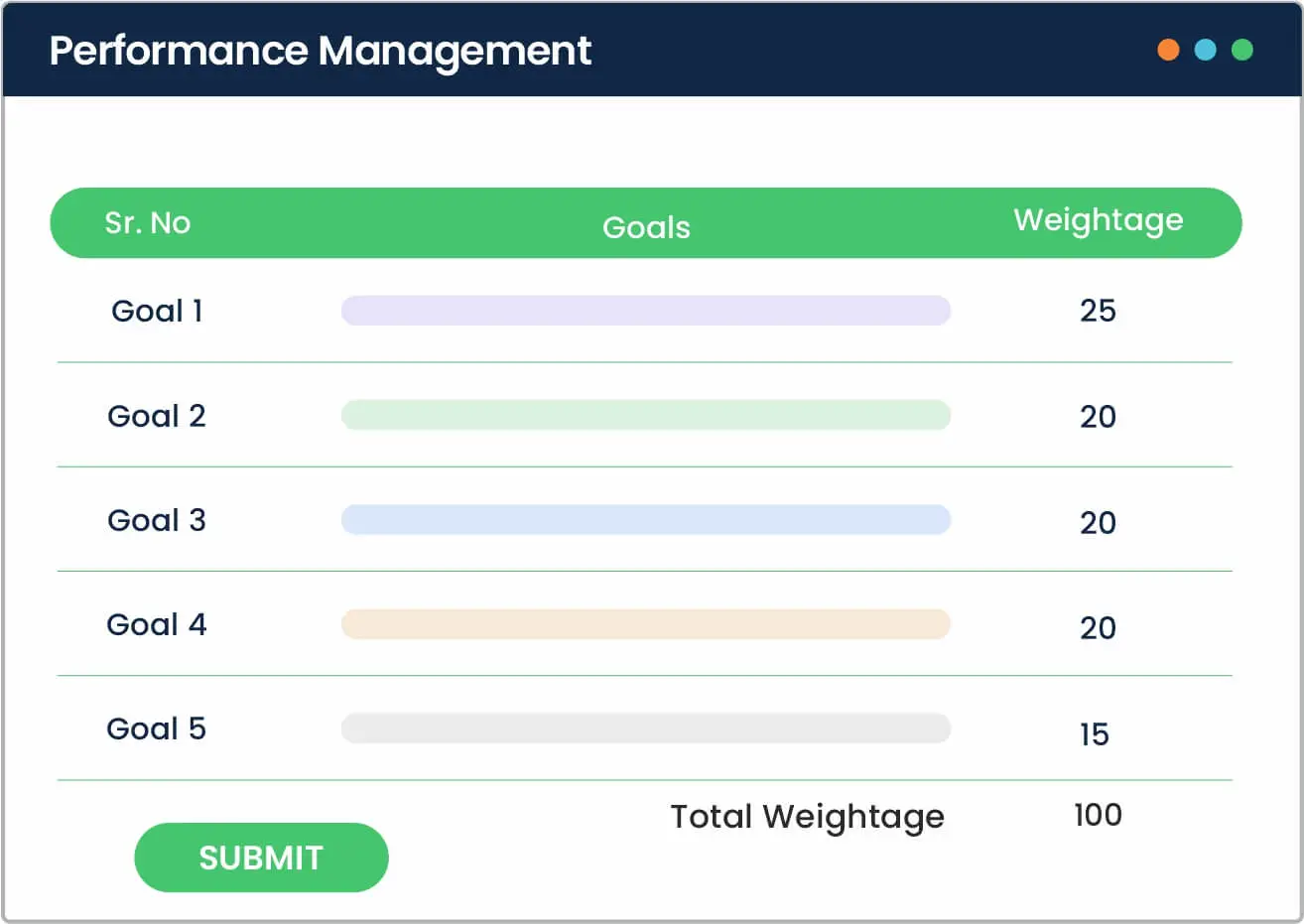Click the Total Weightage value 100
1304x924 pixels.
(x=1098, y=815)
